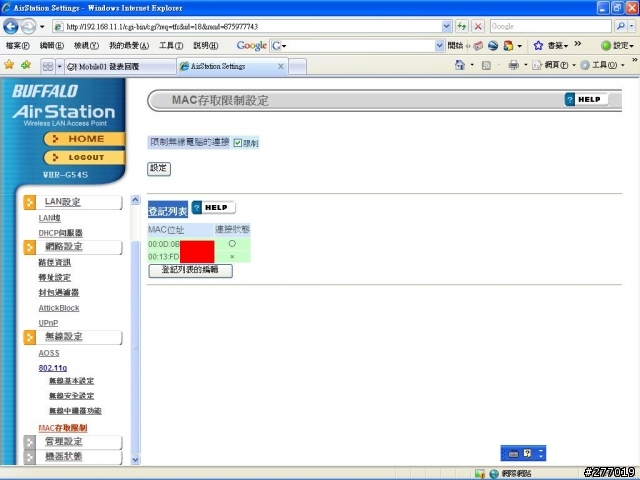The height and width of the screenshot is (480, 640).
Task: Open the 檢視(V) menu
Action: point(86,45)
